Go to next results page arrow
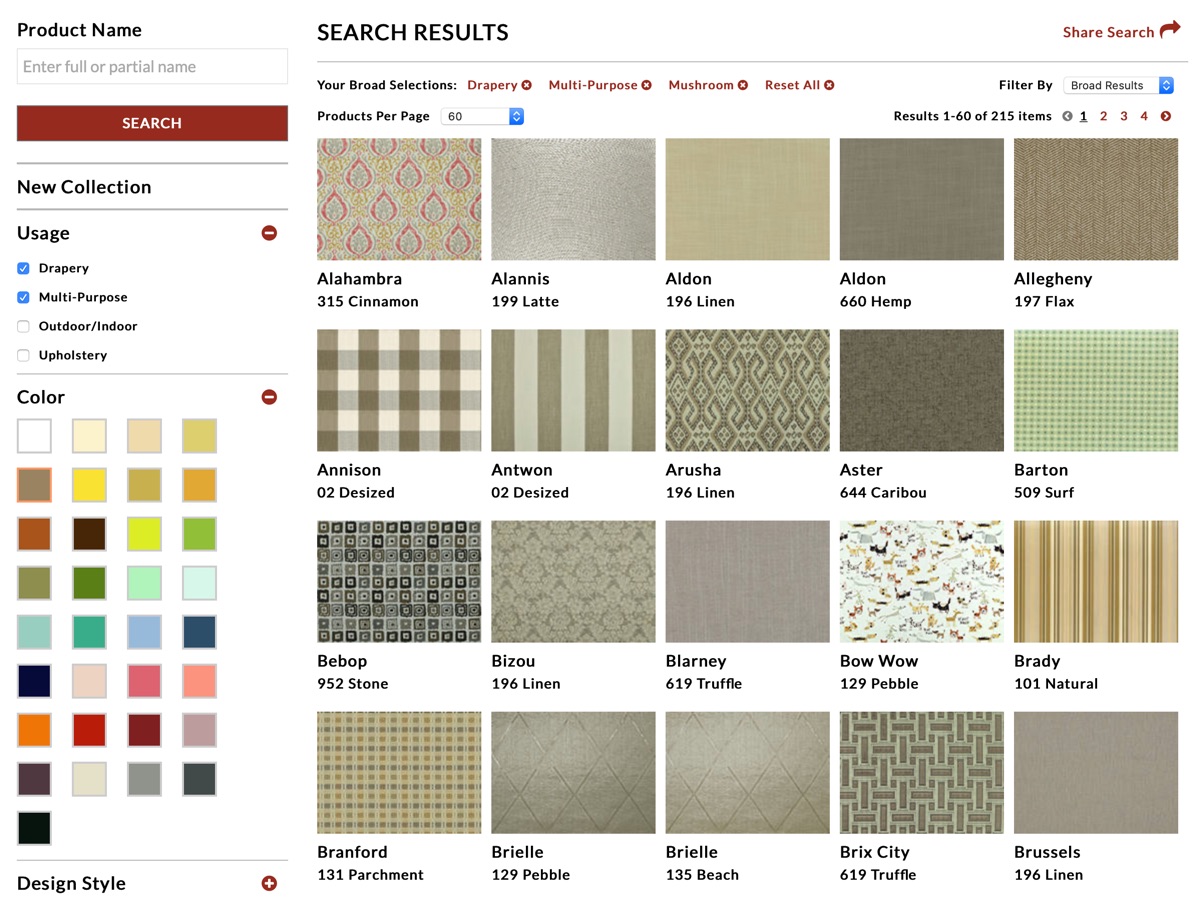 point(1166,116)
